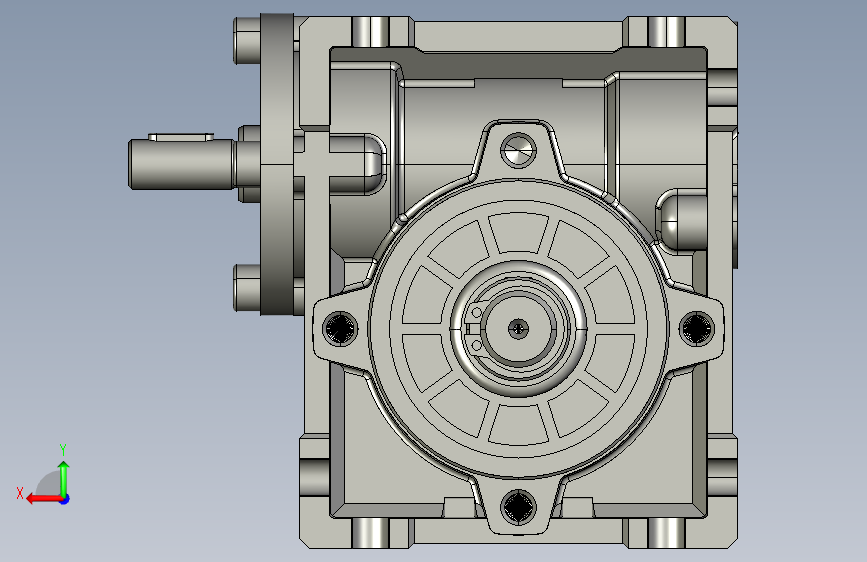Select the lower bolt head on the input flange
This screenshot has width=867, height=562.
[247, 288]
